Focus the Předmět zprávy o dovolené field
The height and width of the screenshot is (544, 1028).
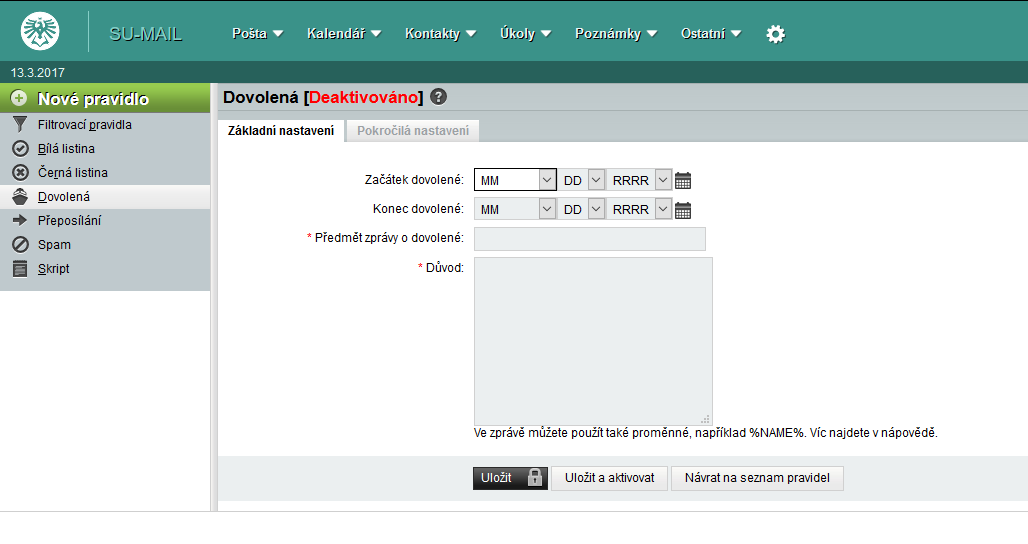pos(590,239)
